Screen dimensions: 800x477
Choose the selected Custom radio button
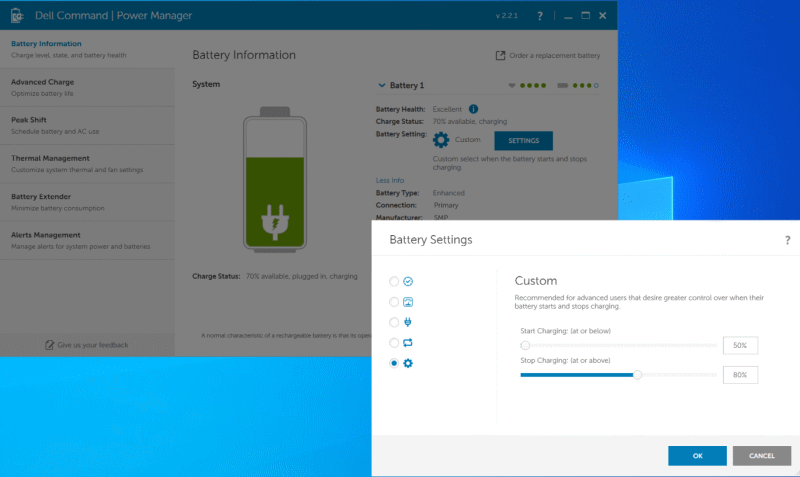[x=394, y=363]
